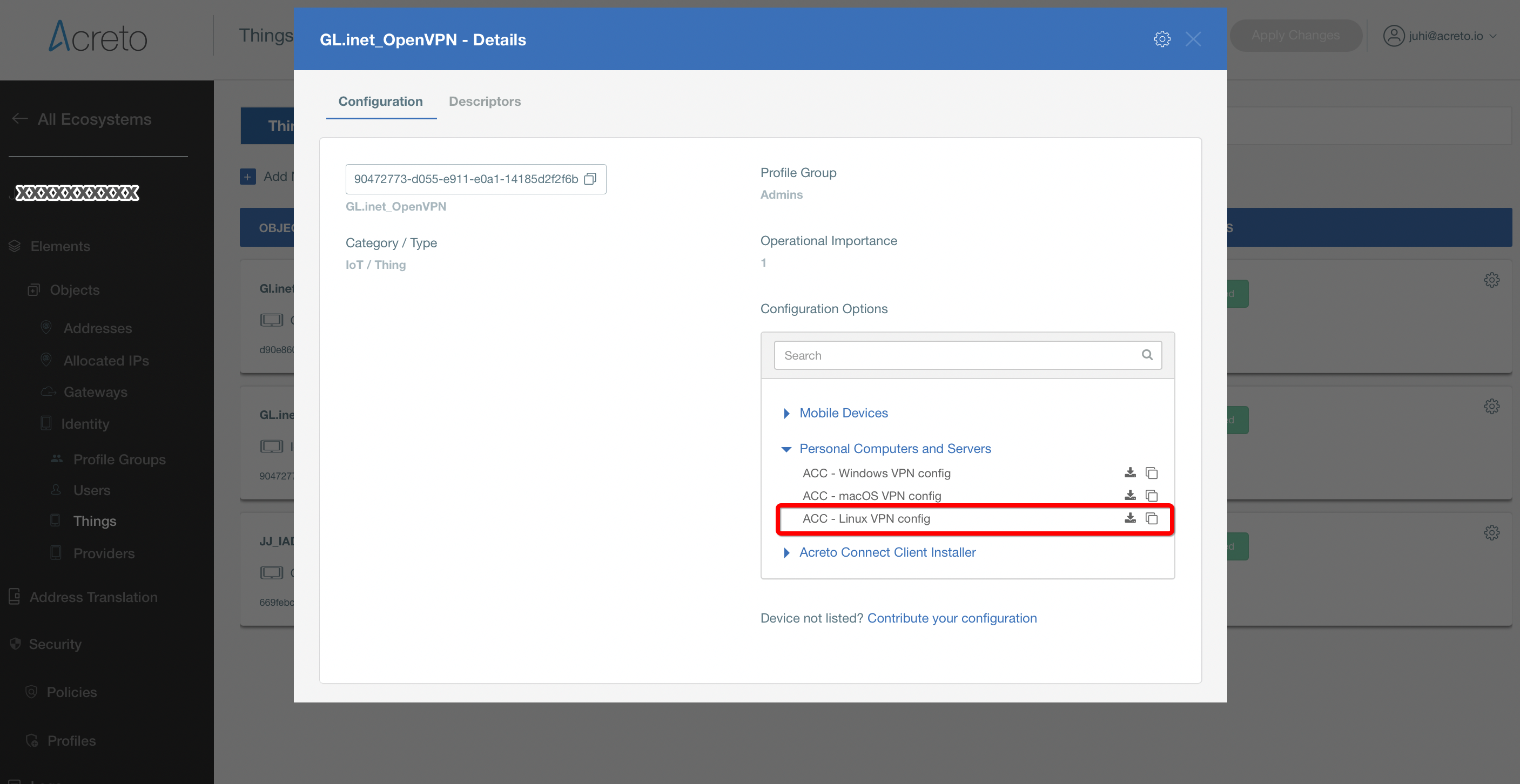Click the Gateways cloud icon
The height and width of the screenshot is (784, 1520).
coord(49,391)
